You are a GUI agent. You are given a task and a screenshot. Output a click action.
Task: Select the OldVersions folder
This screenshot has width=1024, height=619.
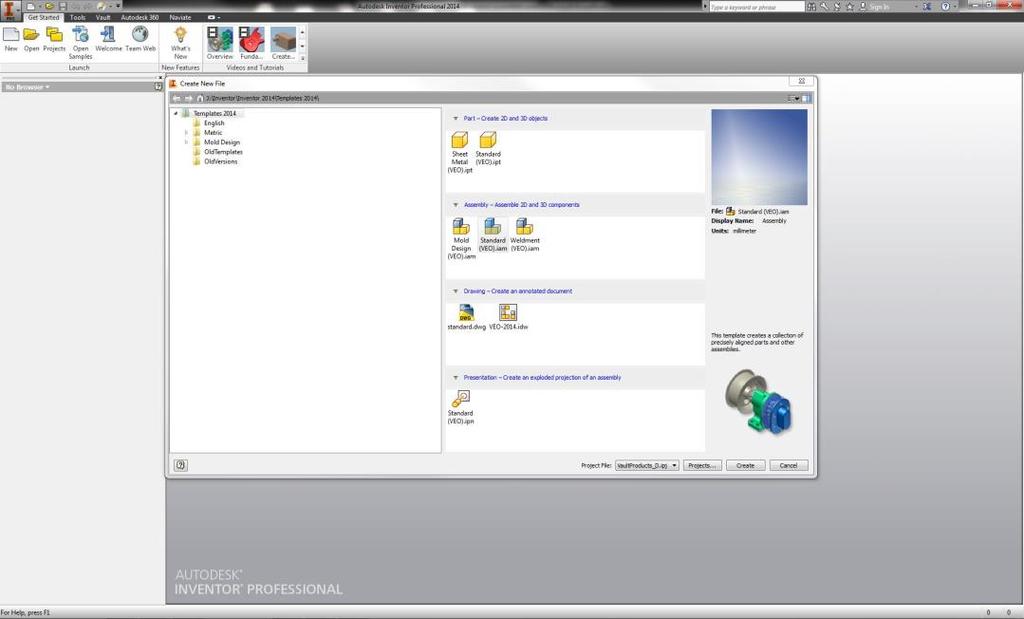click(x=221, y=161)
